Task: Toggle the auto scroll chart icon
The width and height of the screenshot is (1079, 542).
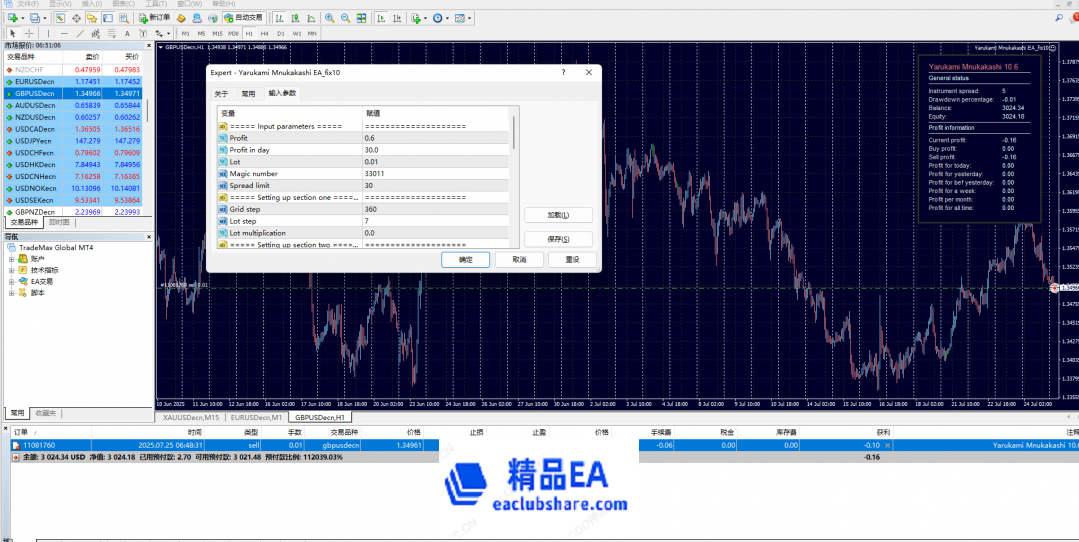Action: coord(381,18)
